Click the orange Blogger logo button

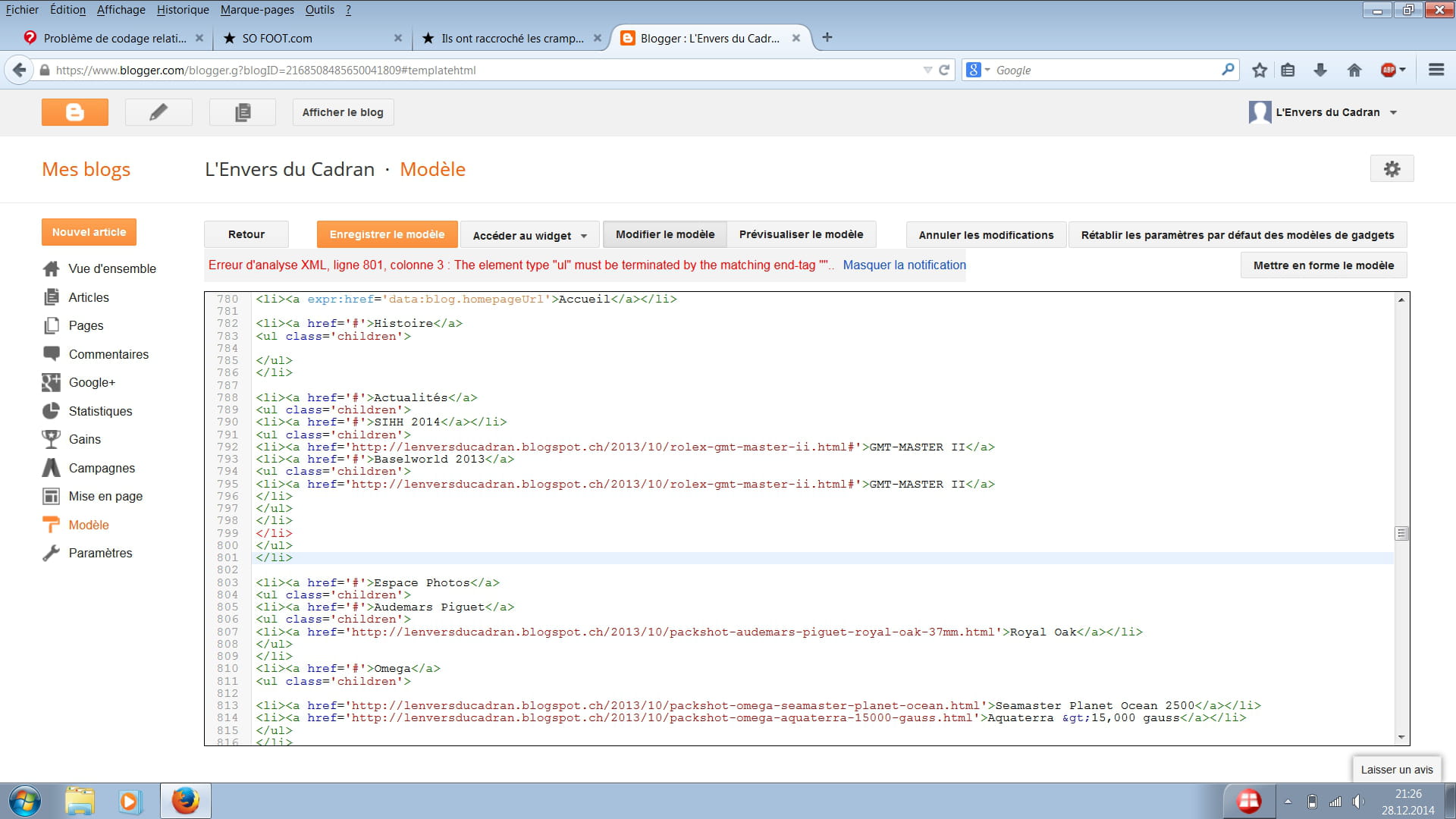[74, 112]
